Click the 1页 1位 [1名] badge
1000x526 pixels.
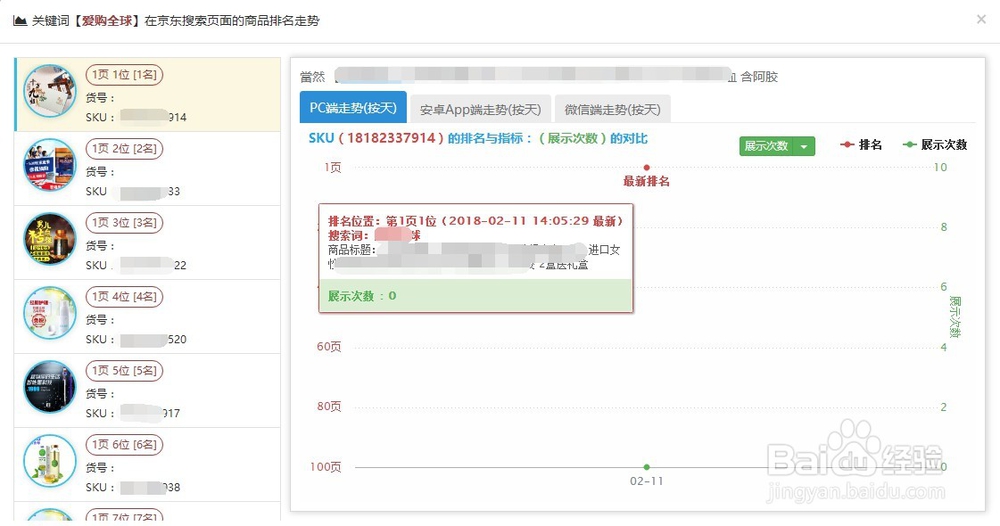point(124,75)
